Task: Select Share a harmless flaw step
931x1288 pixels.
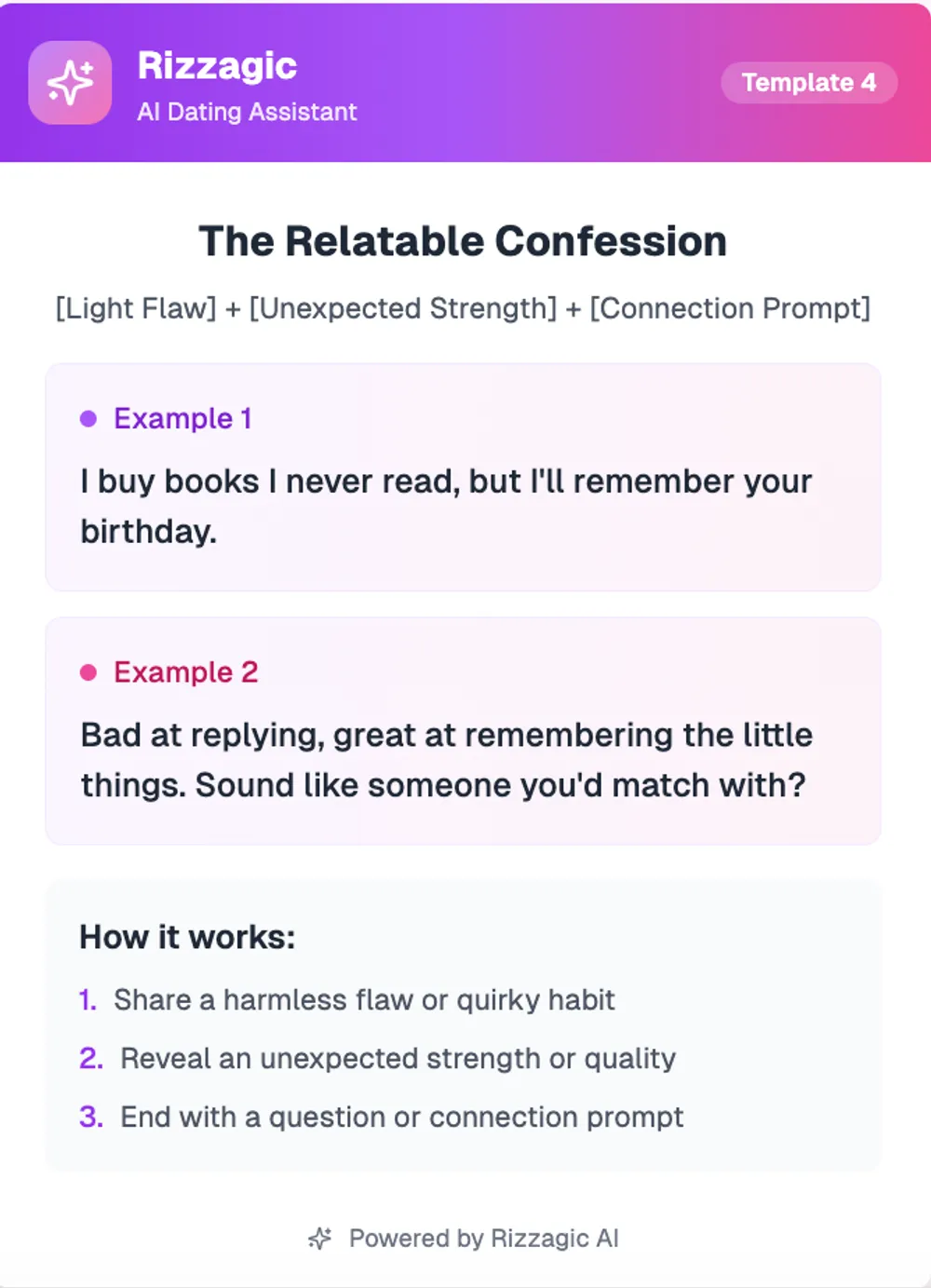Action: point(364,1000)
